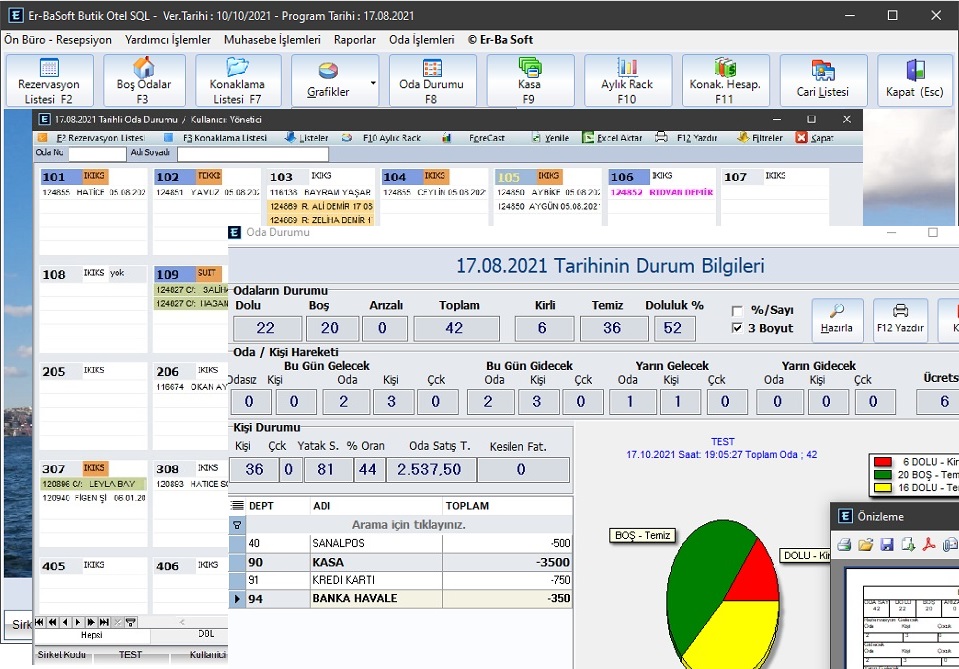The width and height of the screenshot is (959, 669).
Task: Open © Er-Ba Soft menu
Action: point(500,40)
